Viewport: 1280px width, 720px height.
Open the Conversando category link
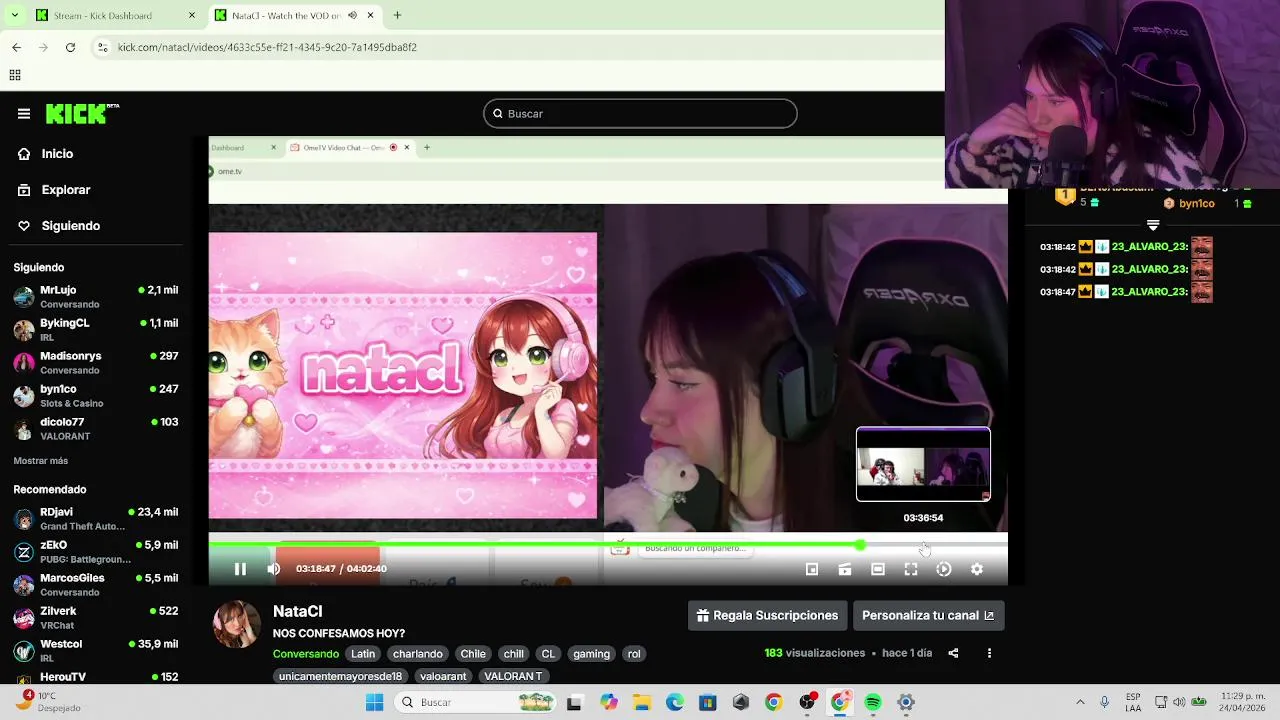point(306,654)
